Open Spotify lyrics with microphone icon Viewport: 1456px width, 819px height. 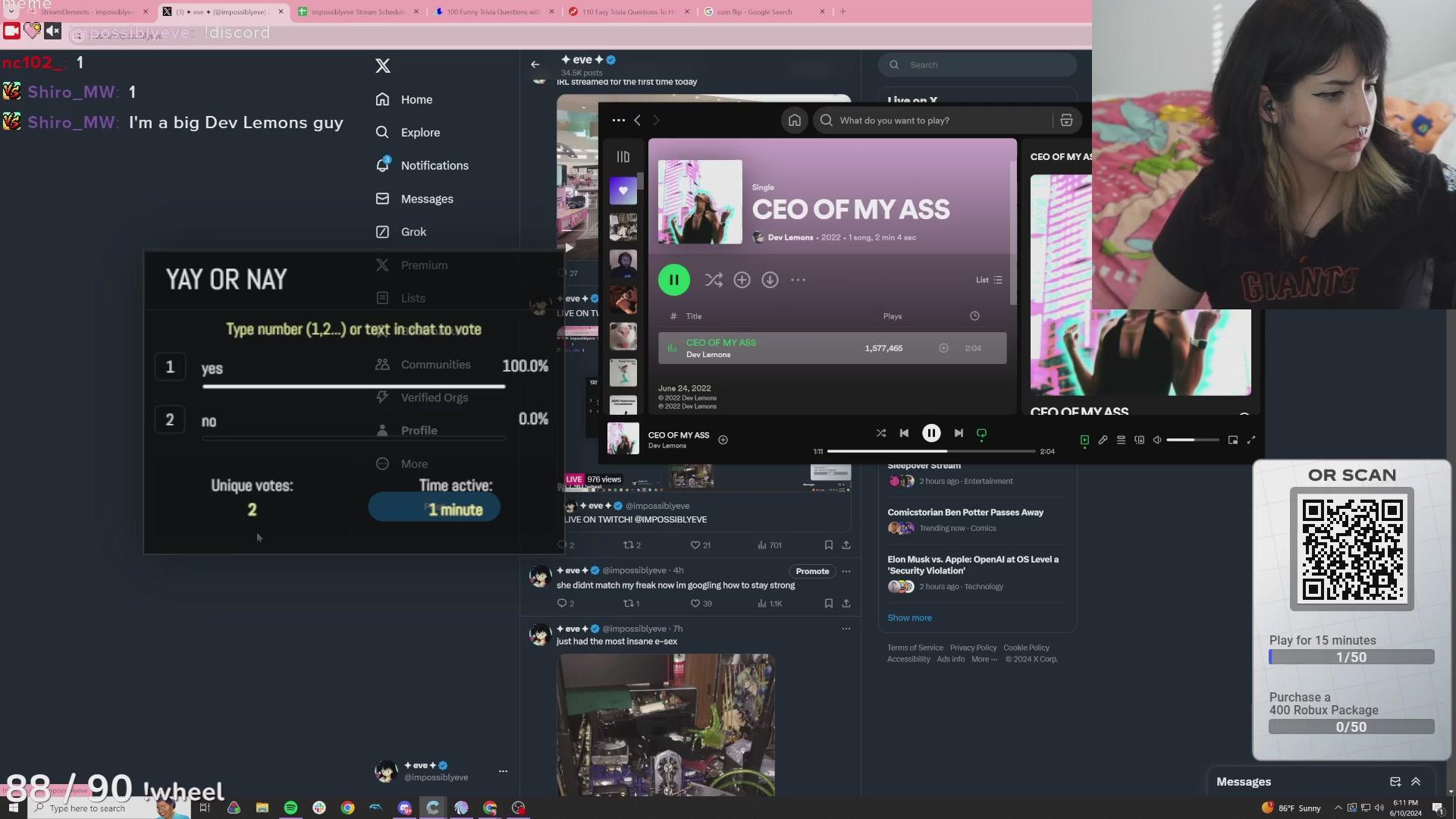(1103, 440)
